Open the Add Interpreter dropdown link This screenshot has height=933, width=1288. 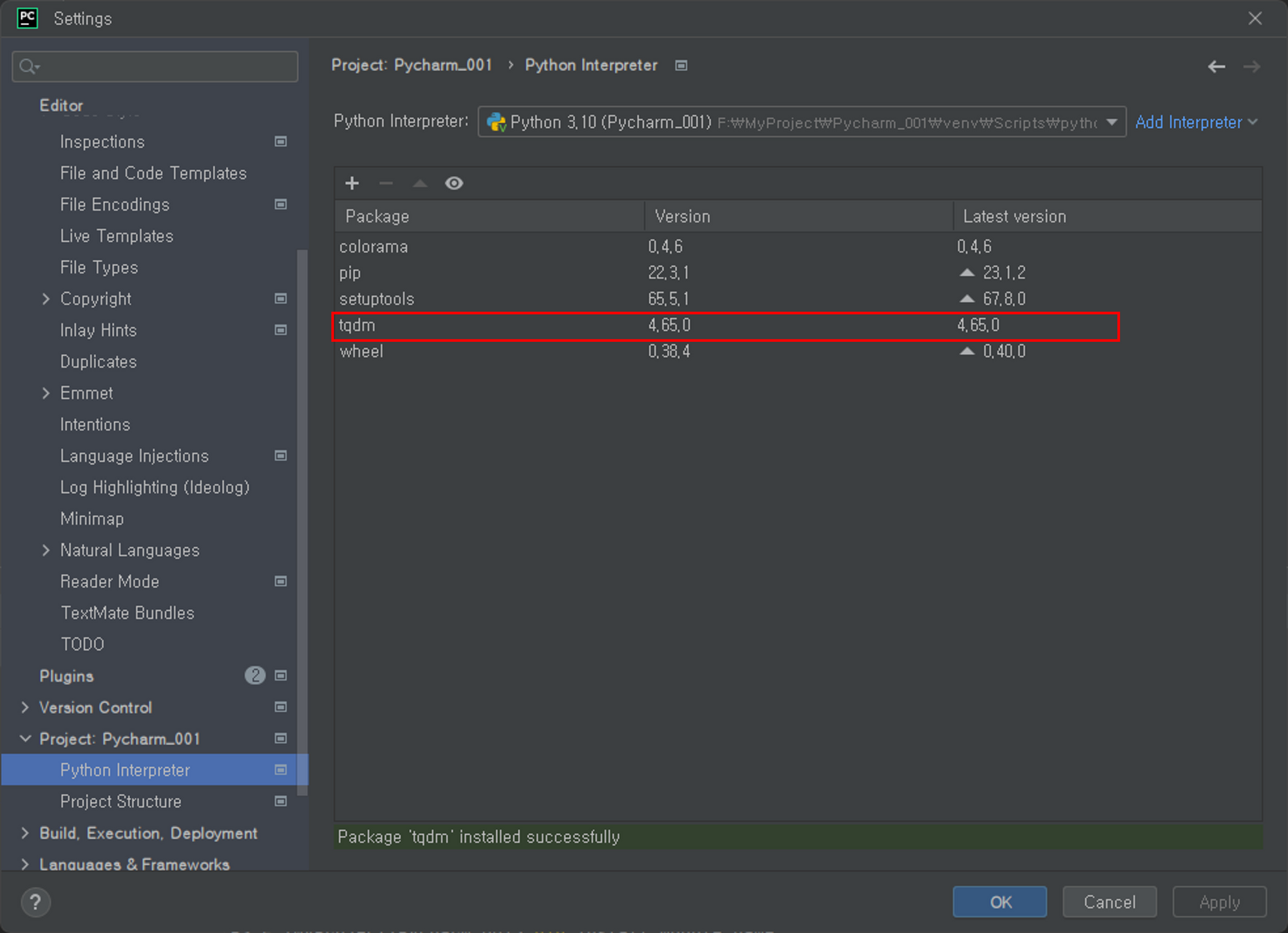point(1196,122)
